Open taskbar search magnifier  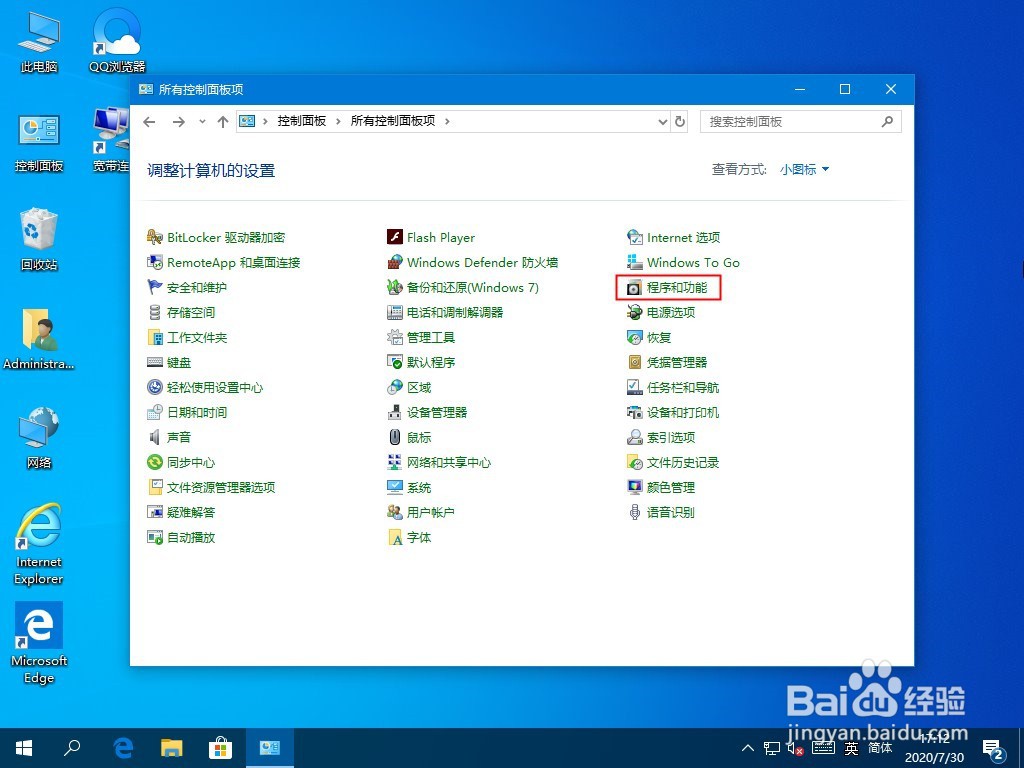72,748
